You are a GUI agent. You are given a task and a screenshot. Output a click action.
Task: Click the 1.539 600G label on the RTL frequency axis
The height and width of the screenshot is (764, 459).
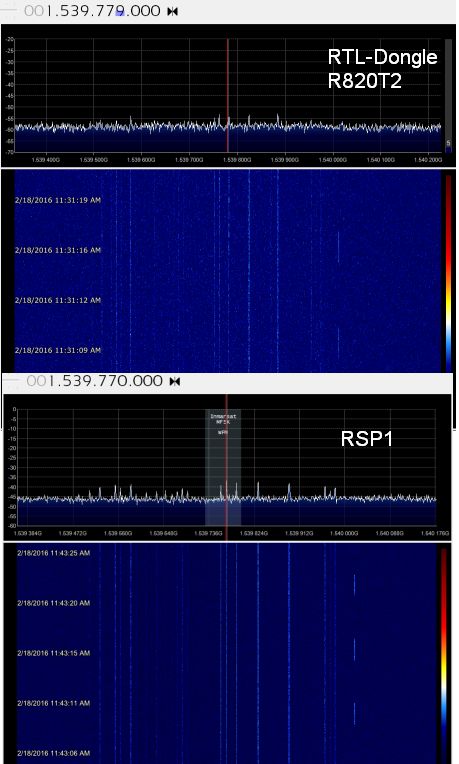coord(141,160)
